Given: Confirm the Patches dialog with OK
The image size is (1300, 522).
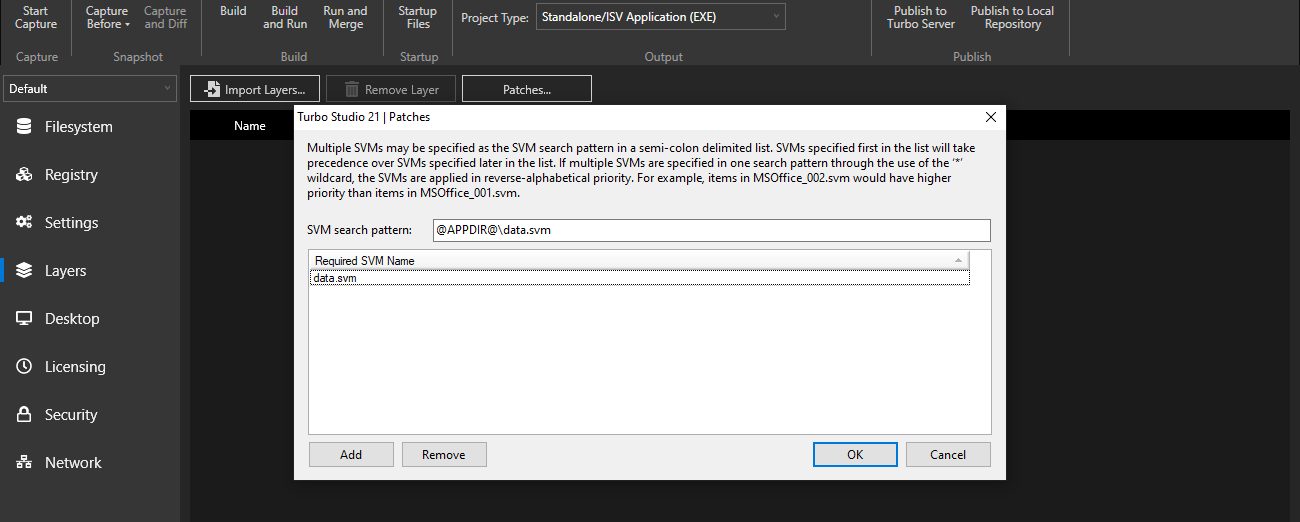Looking at the screenshot, I should pos(855,454).
